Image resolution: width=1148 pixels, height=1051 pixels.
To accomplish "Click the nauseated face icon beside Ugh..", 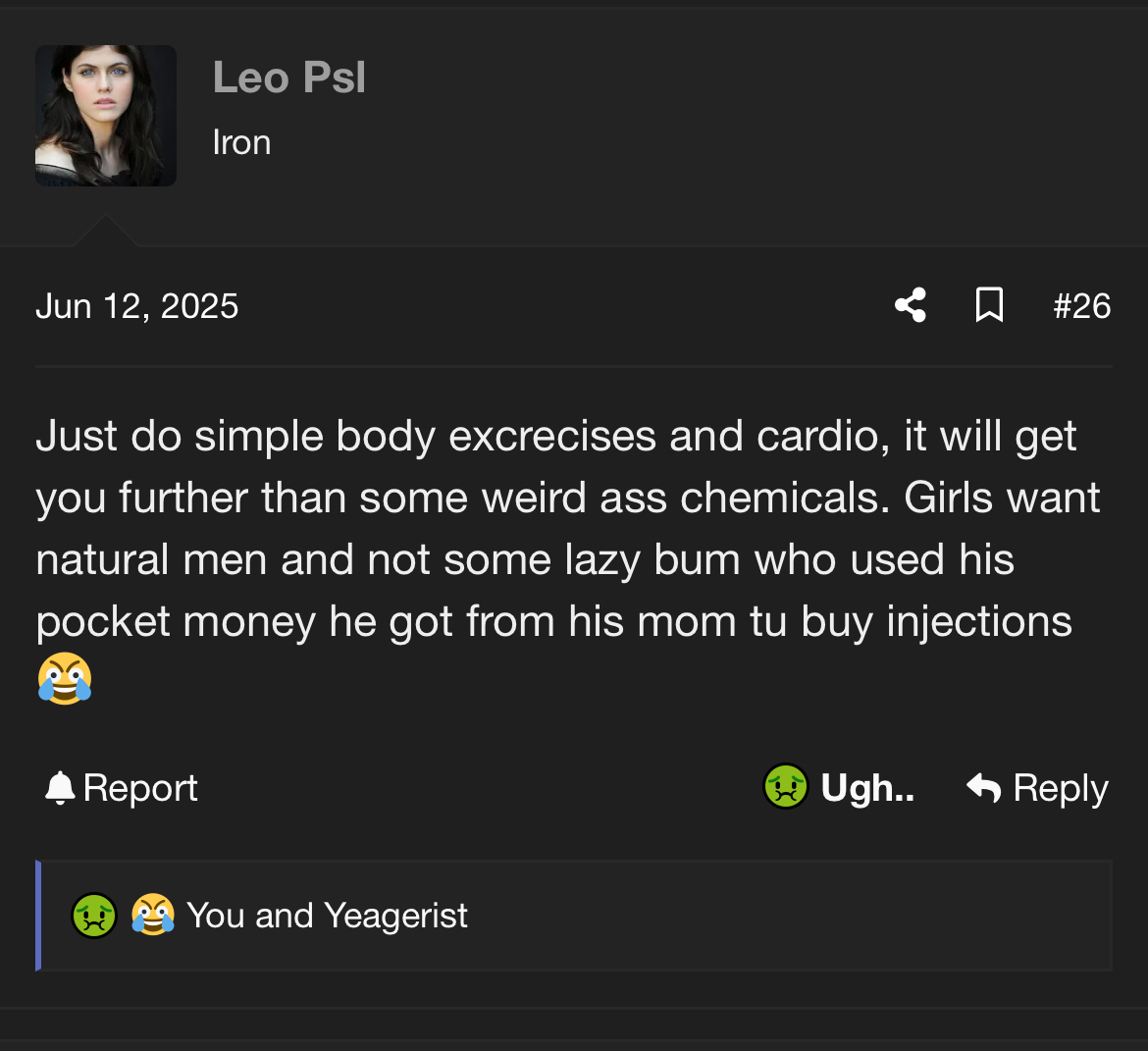I will [786, 787].
